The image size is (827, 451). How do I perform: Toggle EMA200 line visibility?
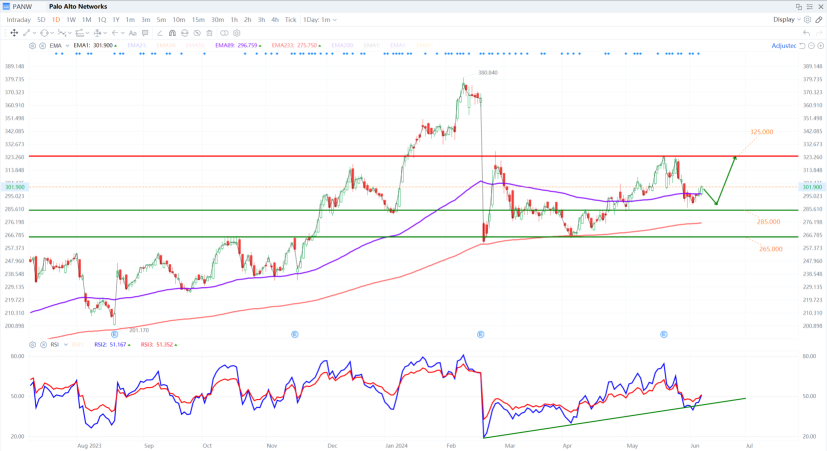(343, 45)
